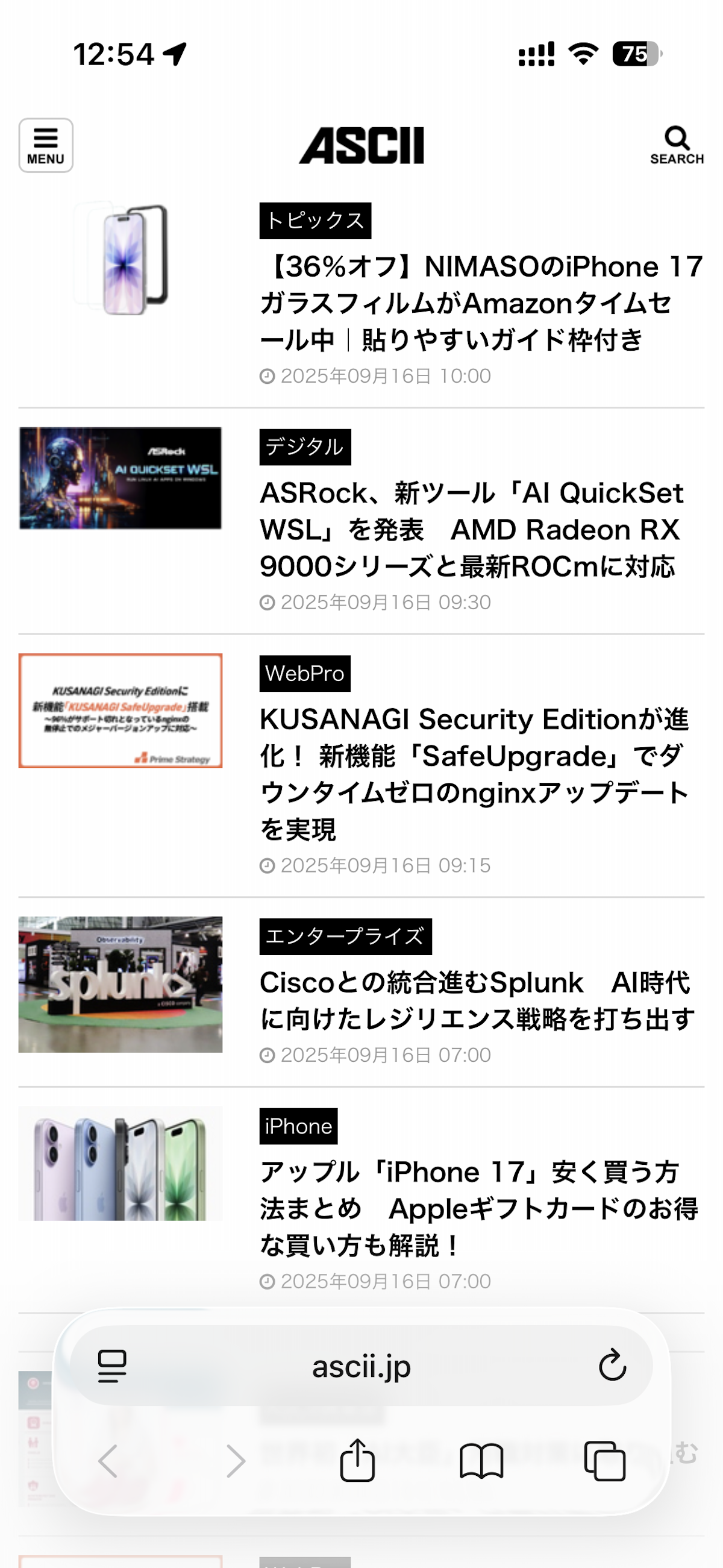
Task: Tap the SEARCH magnifier icon
Action: coord(677,145)
